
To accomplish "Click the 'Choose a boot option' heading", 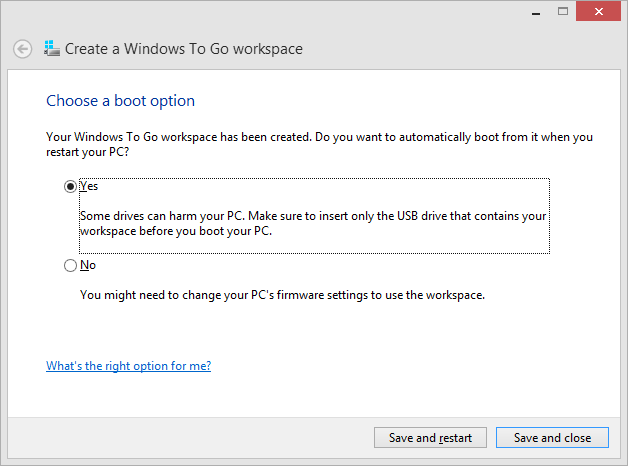I will point(120,101).
